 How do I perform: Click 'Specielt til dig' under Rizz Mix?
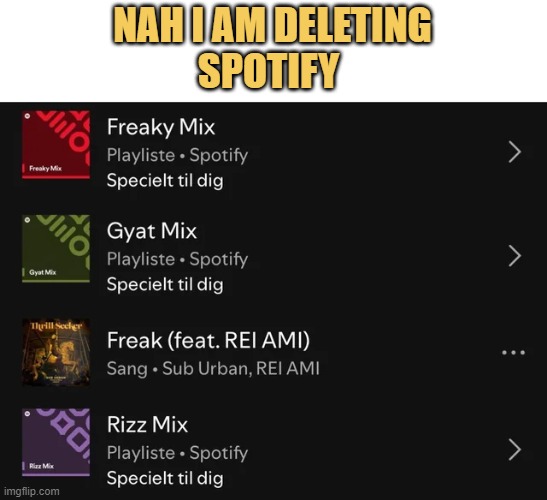click(x=165, y=478)
